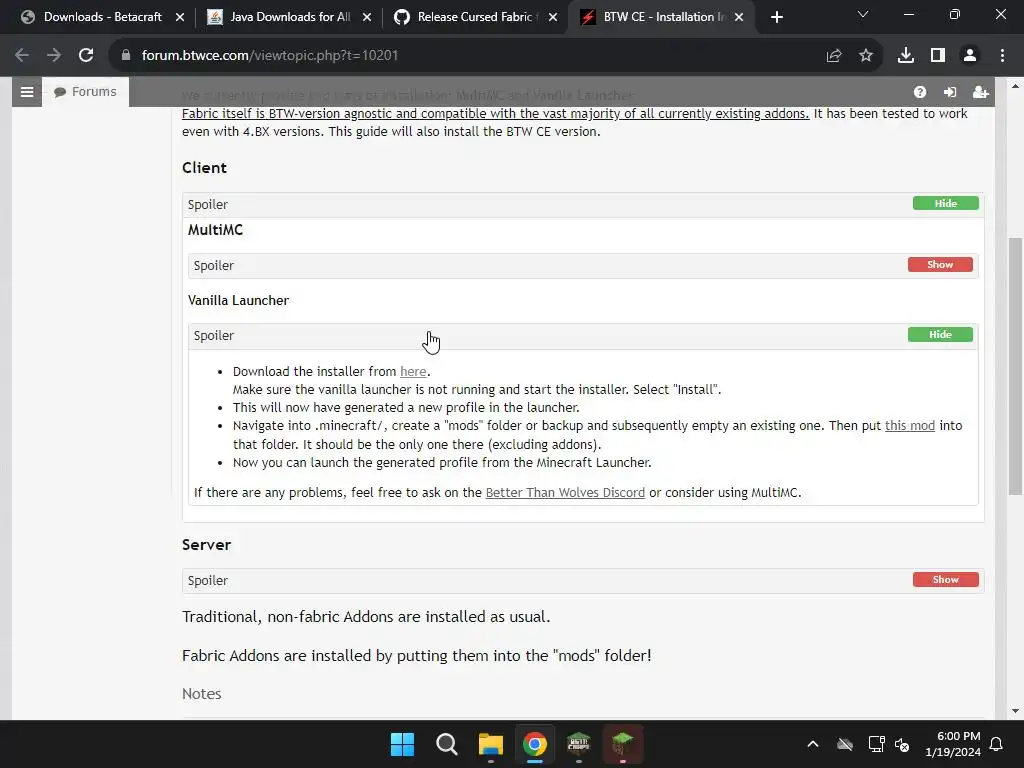
Task: Click the page vertical scrollbar thumb
Action: point(1015,366)
